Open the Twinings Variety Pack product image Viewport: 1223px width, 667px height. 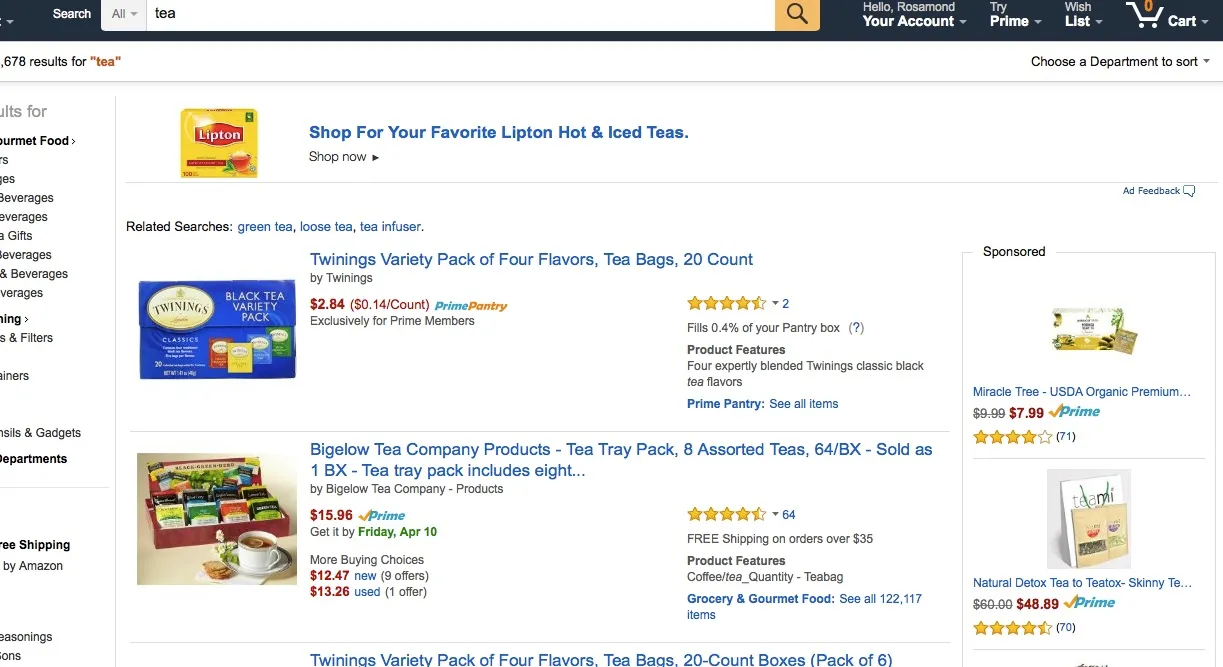tap(217, 328)
